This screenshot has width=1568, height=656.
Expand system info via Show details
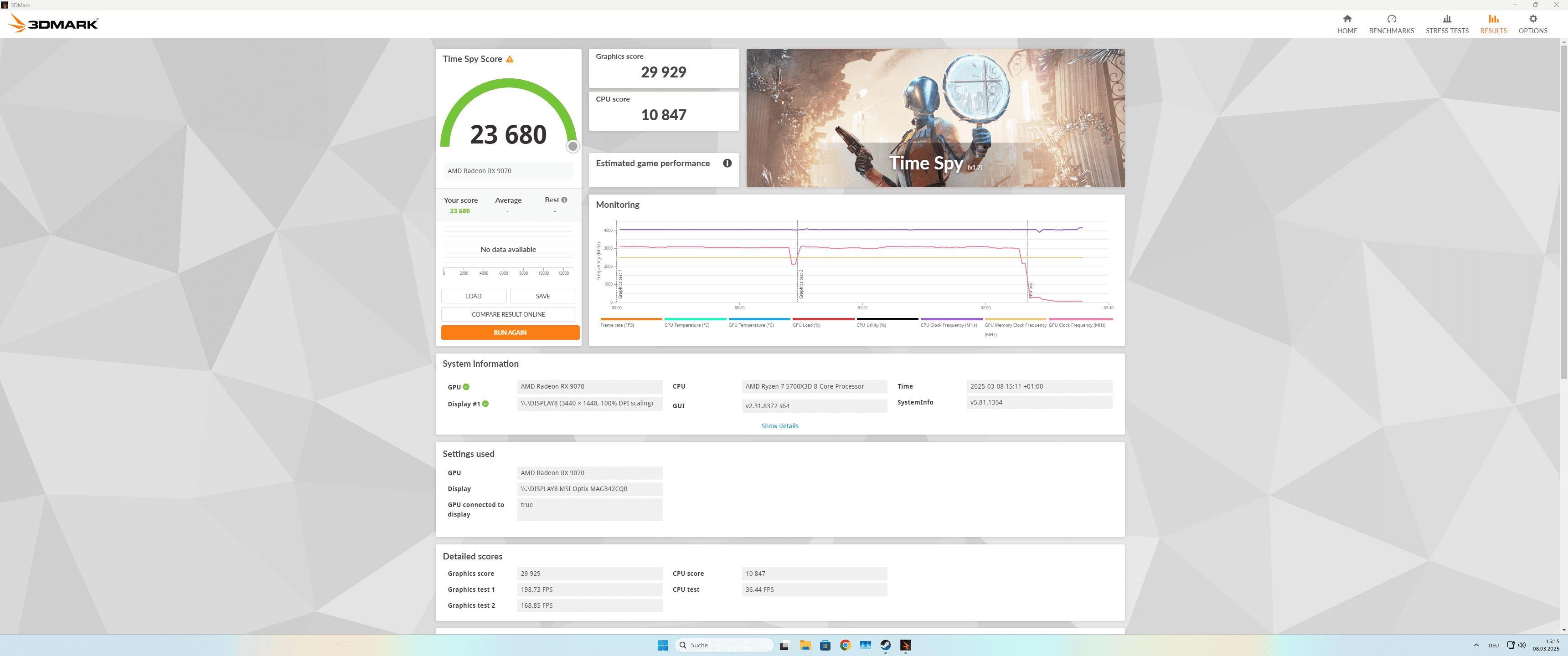tap(779, 426)
